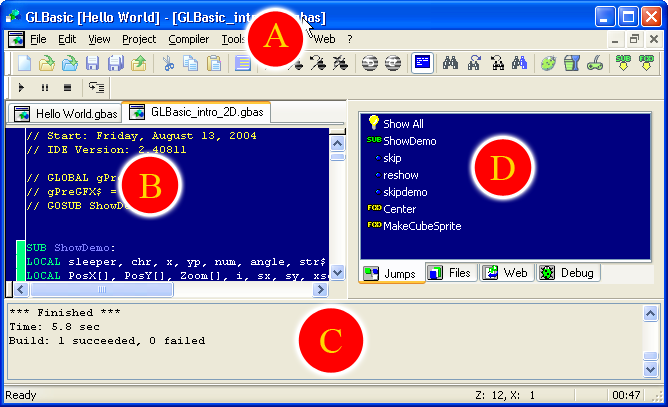The height and width of the screenshot is (407, 668).
Task: Click the Paste clipboard icon
Action: (x=214, y=64)
